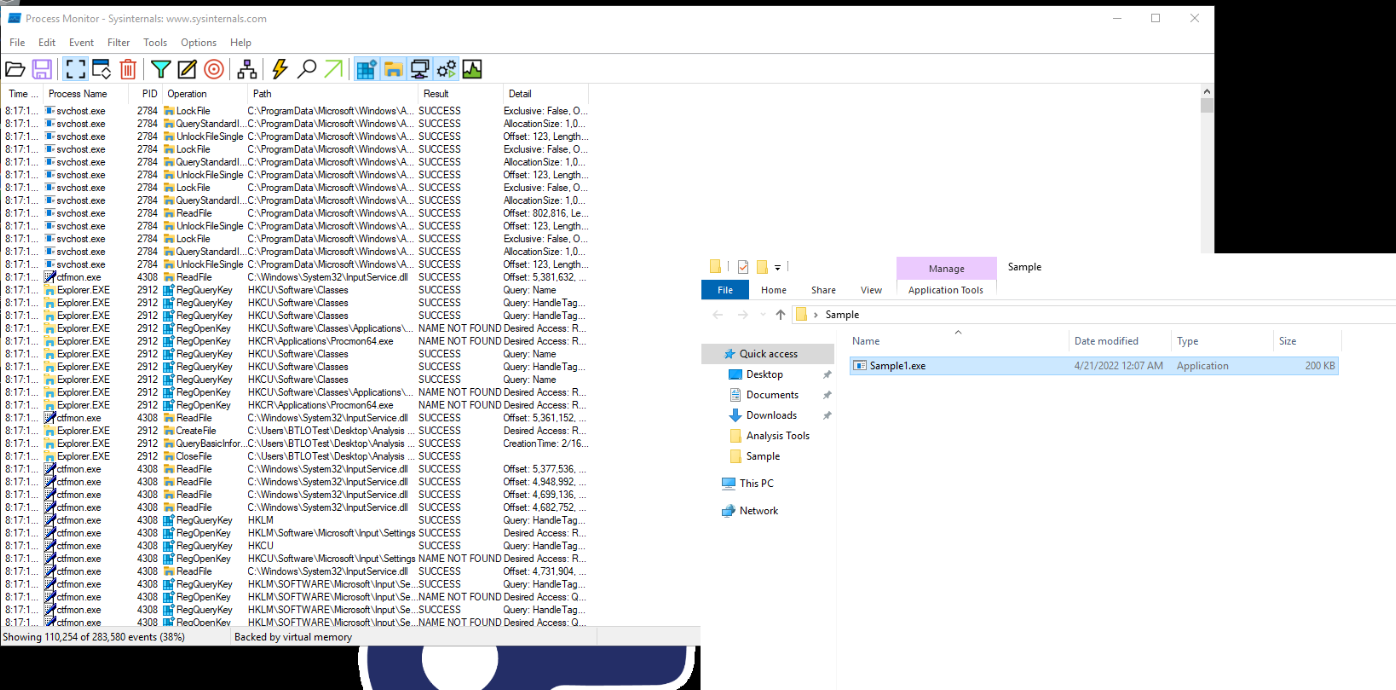The height and width of the screenshot is (690, 1396).
Task: Toggle Show File System Activity button
Action: (393, 69)
